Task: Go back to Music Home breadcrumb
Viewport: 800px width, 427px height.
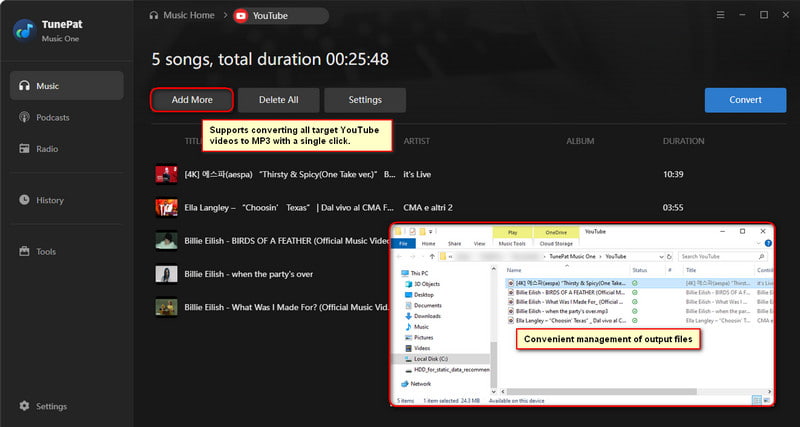Action: (x=182, y=15)
